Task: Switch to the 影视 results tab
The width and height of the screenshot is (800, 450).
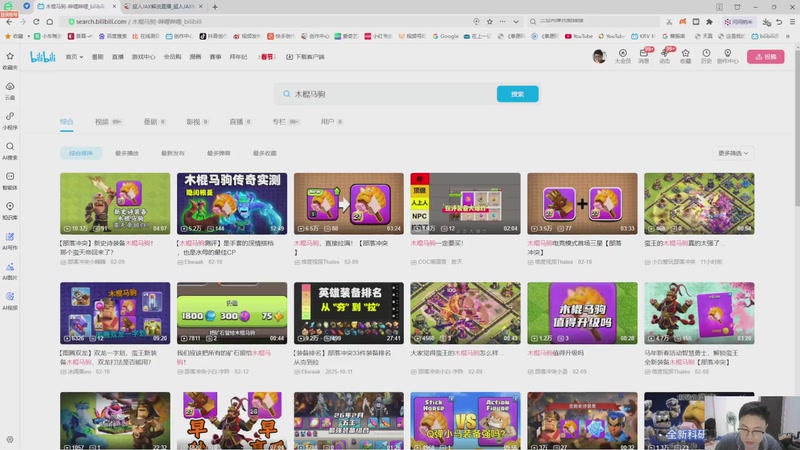Action: (x=197, y=122)
